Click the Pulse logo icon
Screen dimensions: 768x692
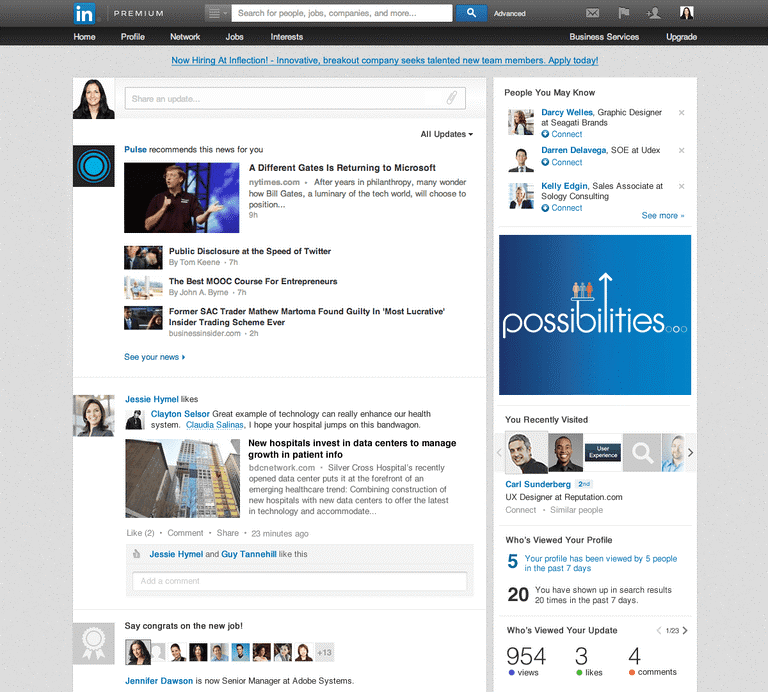tap(93, 165)
